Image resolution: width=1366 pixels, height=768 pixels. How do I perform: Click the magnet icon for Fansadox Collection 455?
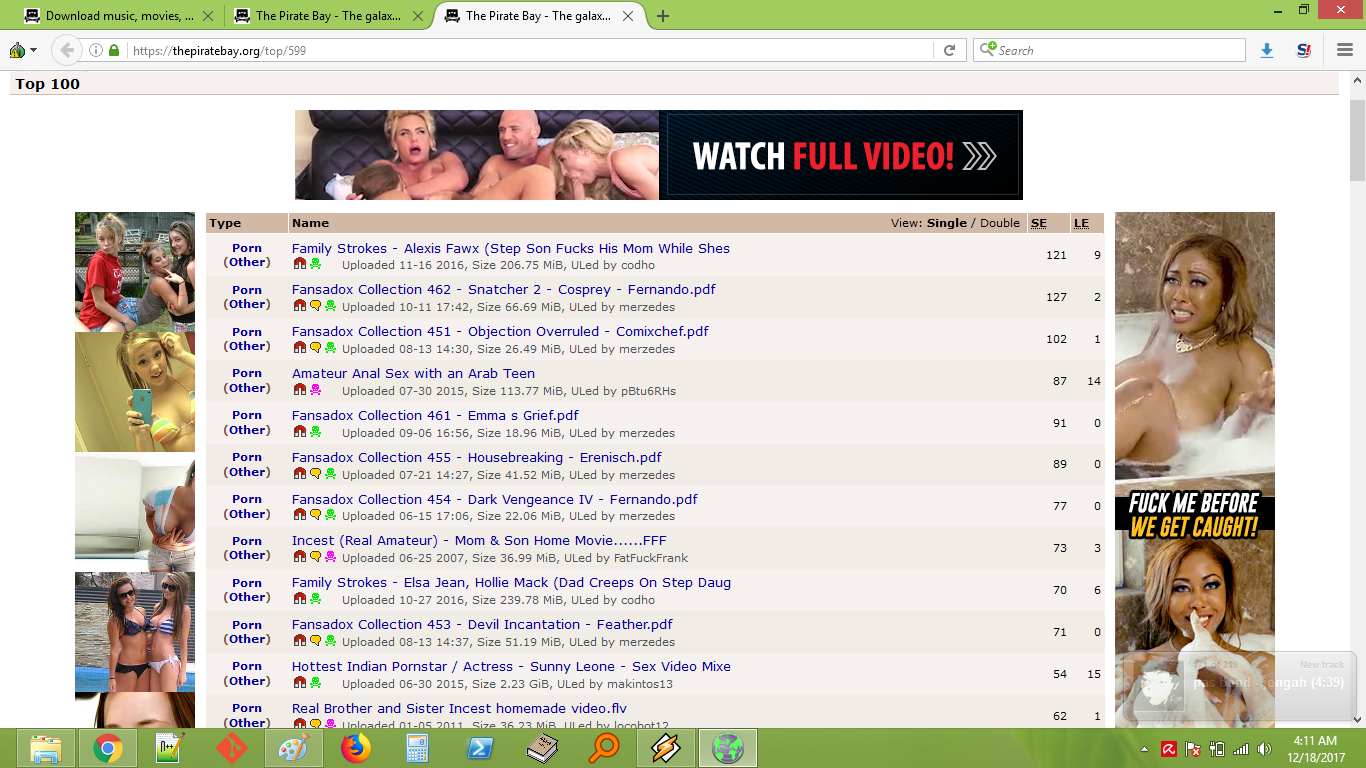tap(299, 474)
